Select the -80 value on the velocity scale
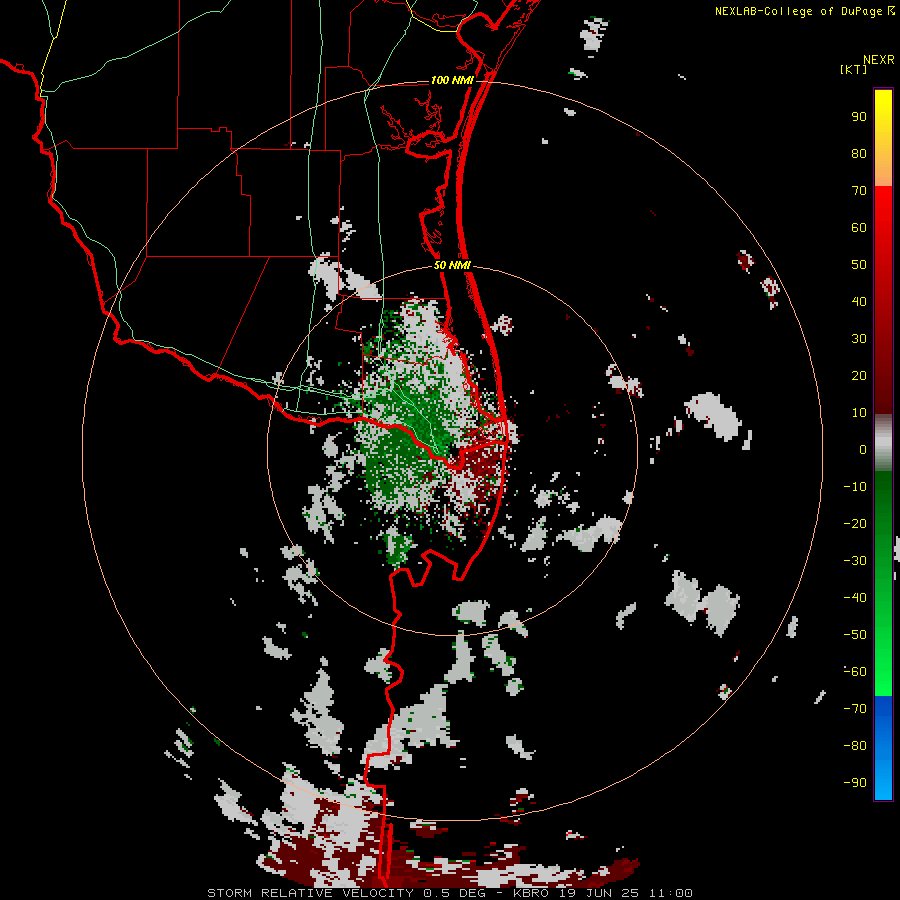This screenshot has width=900, height=900. click(855, 746)
